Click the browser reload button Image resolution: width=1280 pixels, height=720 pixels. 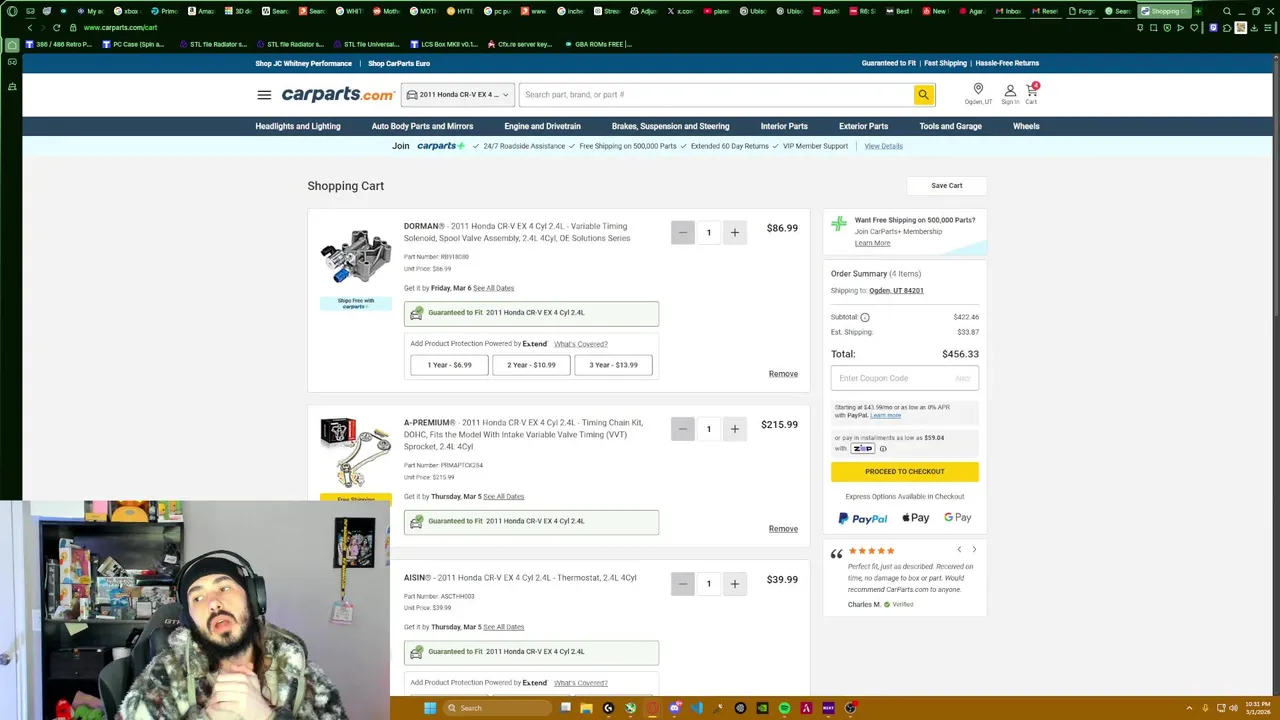[56, 28]
